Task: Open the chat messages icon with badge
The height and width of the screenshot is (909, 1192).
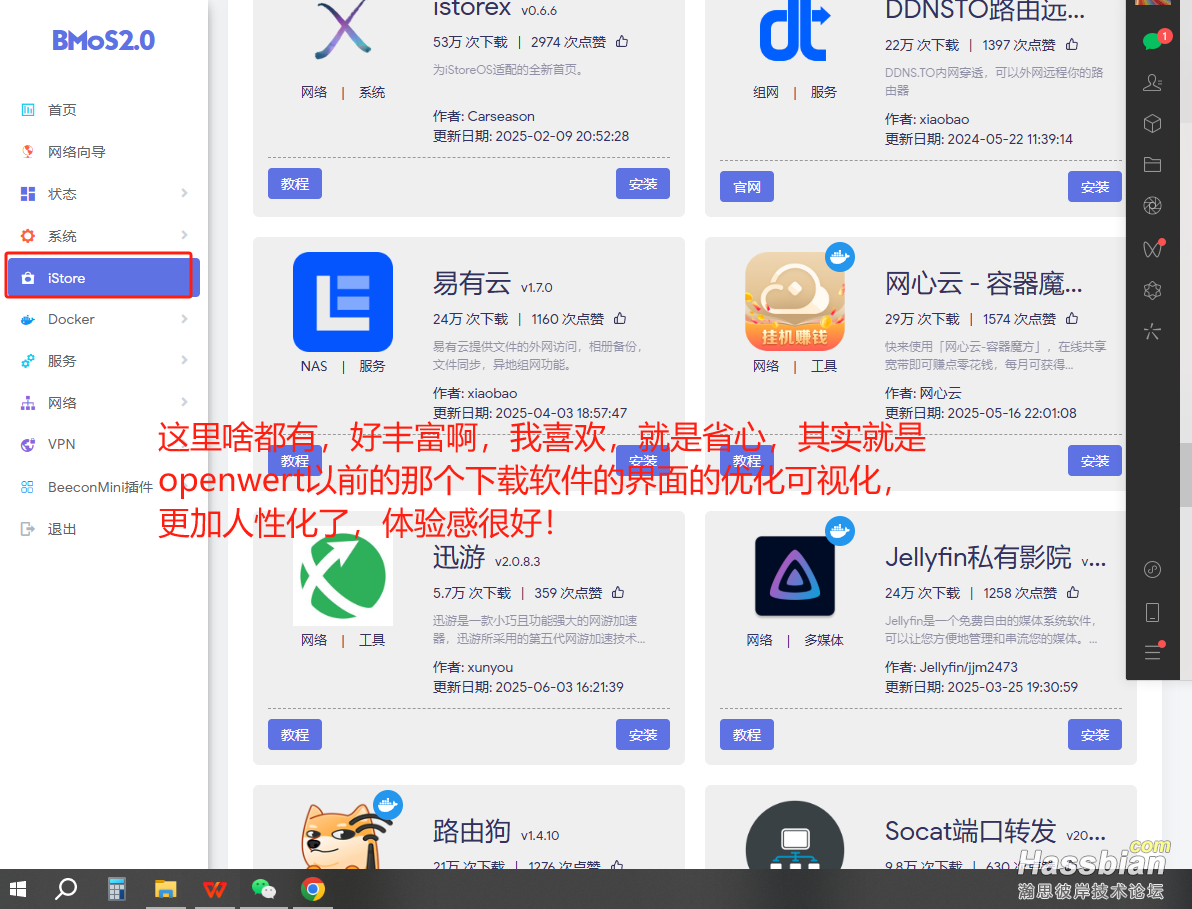Action: 1154,40
